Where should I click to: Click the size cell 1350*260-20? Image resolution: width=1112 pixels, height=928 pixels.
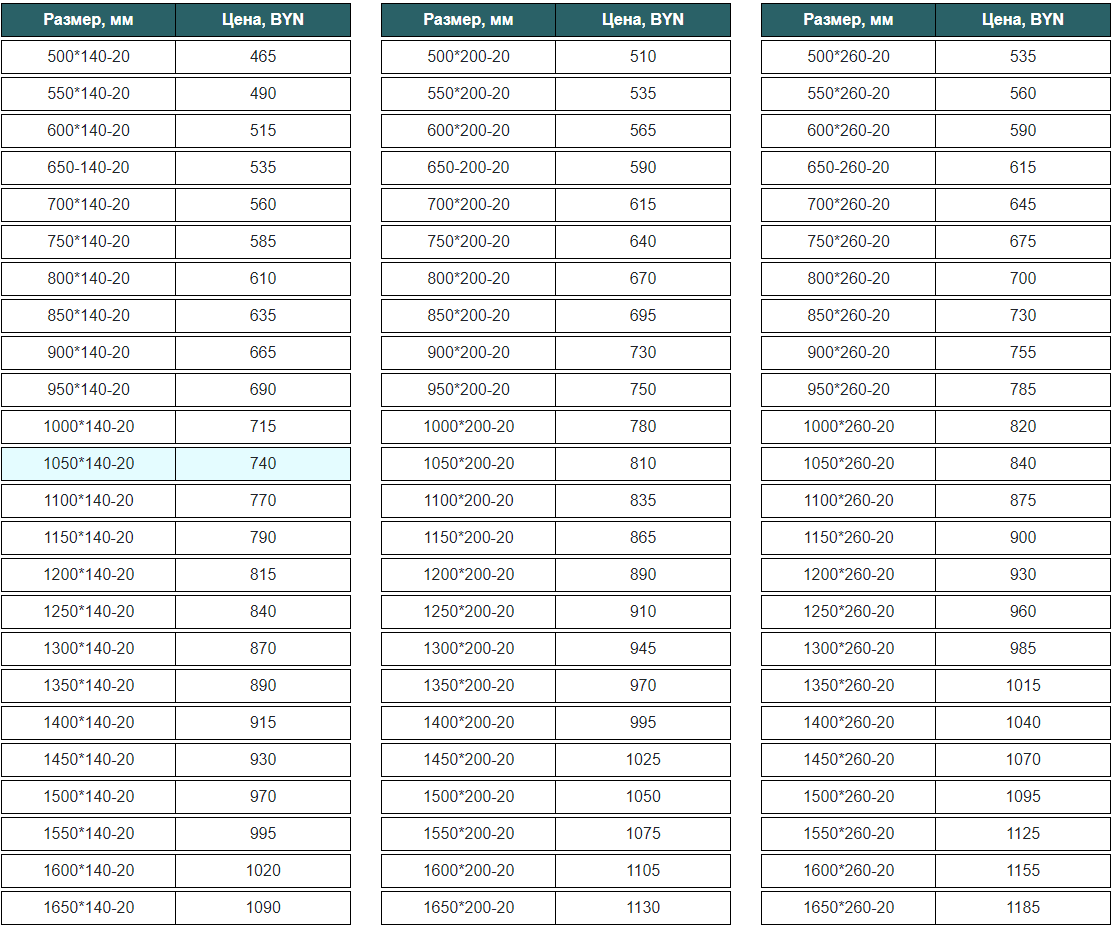849,686
